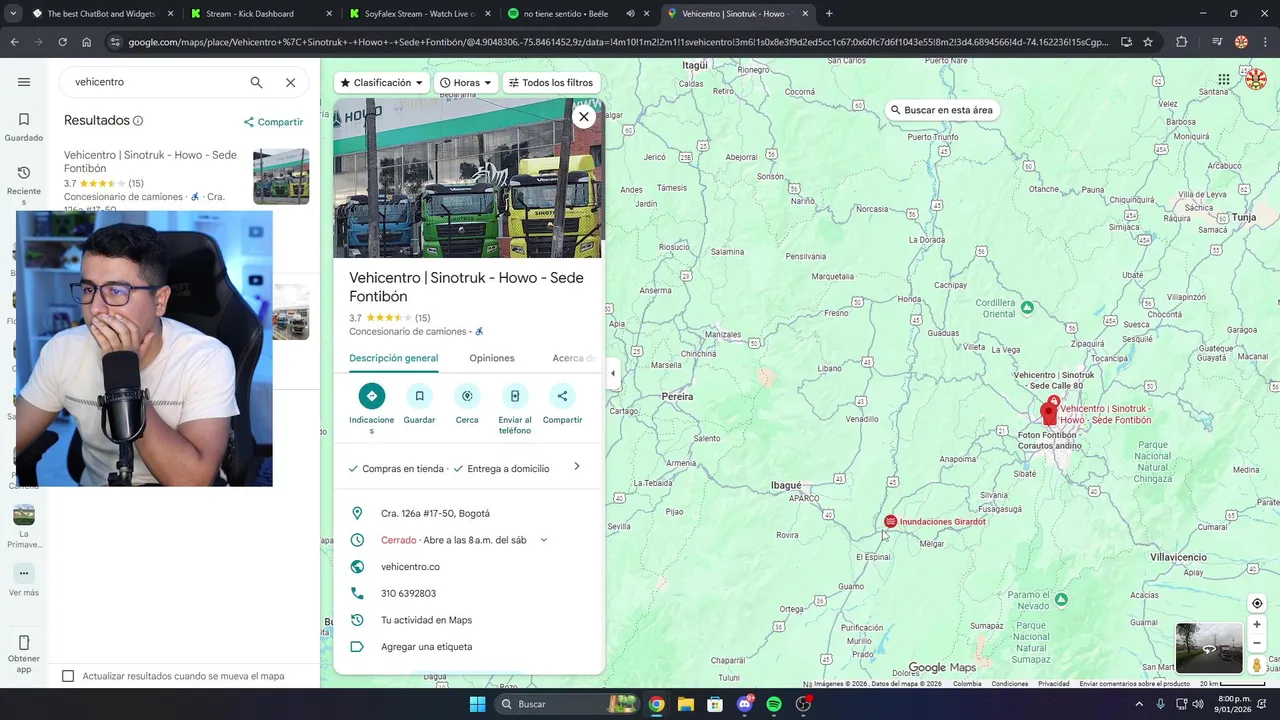Viewport: 1280px width, 720px height.
Task: Clear the vehicentro search text
Action: (x=290, y=82)
